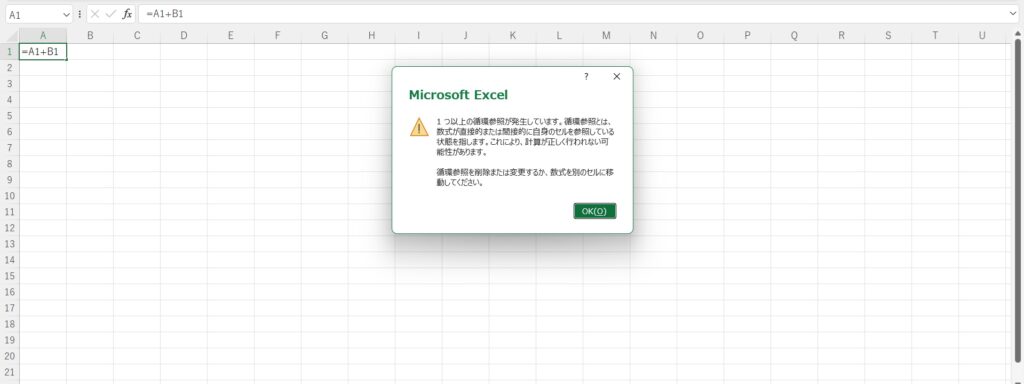Open the three-dot handle beside Name Box
1024x384 pixels.
coord(80,14)
